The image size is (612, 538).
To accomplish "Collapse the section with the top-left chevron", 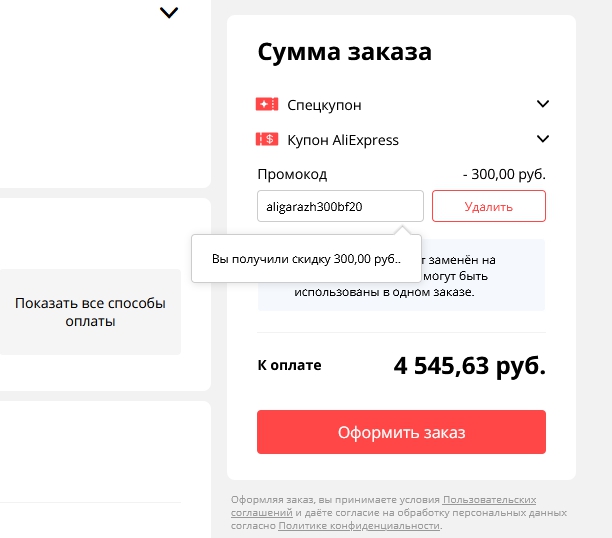I will 169,13.
